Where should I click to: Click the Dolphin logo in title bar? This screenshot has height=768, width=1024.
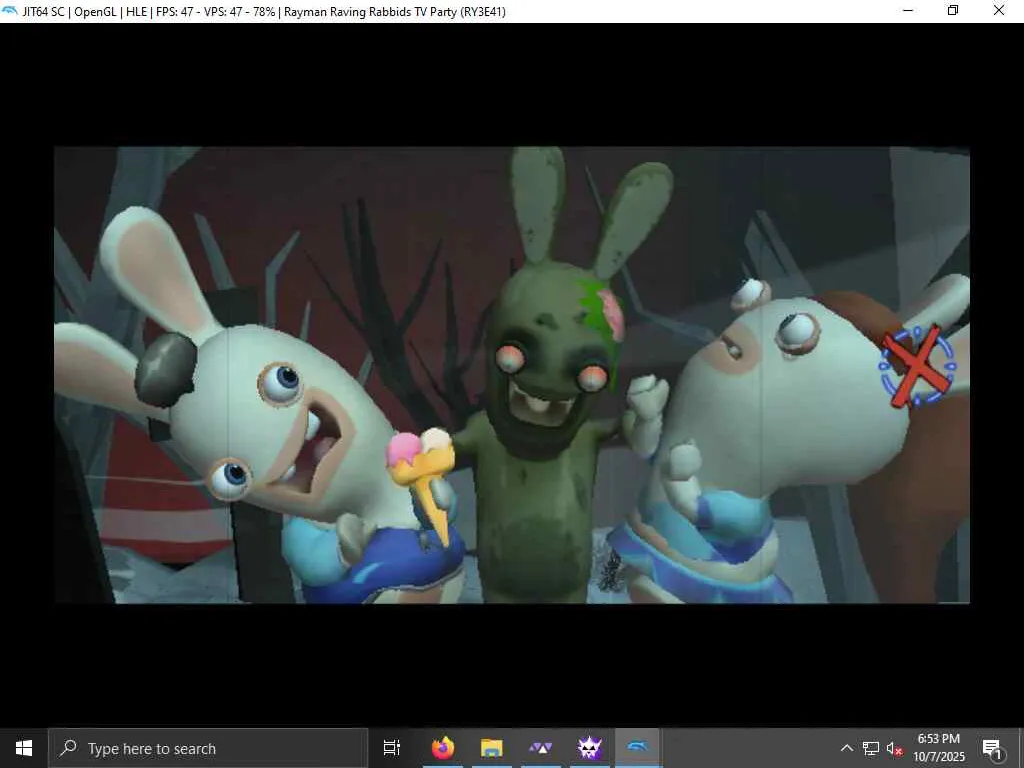pos(10,11)
